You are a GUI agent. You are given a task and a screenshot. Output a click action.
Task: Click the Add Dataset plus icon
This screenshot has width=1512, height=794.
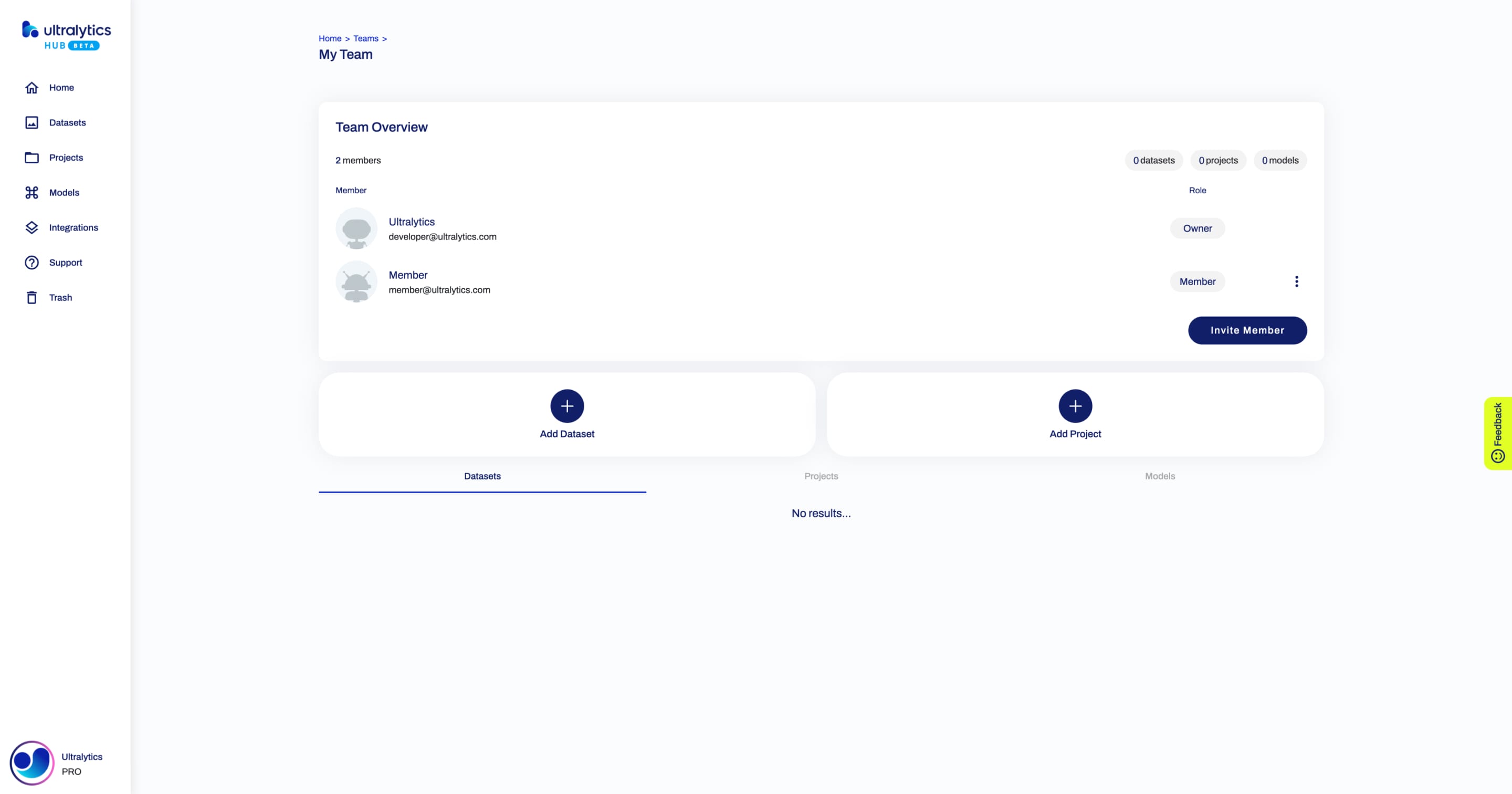coord(567,406)
